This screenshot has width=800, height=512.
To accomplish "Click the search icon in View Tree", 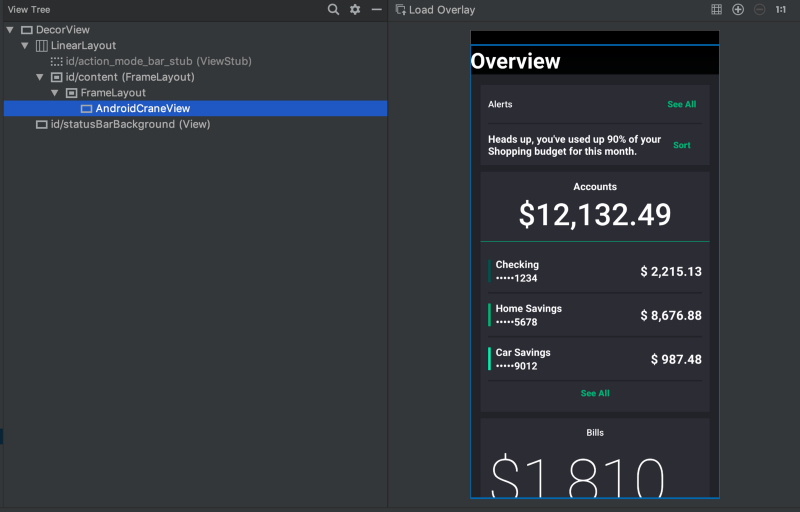I will pos(334,9).
